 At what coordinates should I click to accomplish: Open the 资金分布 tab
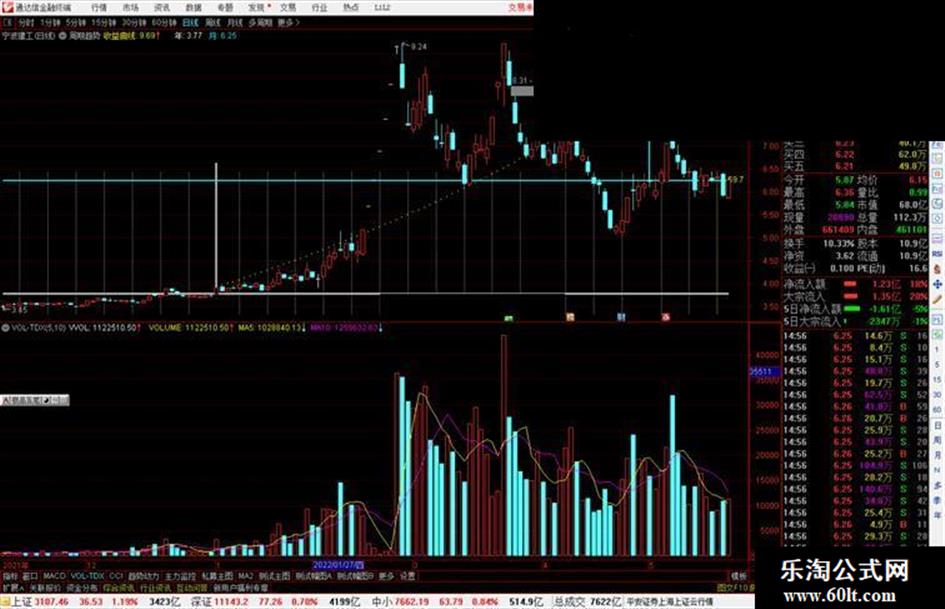[82, 588]
